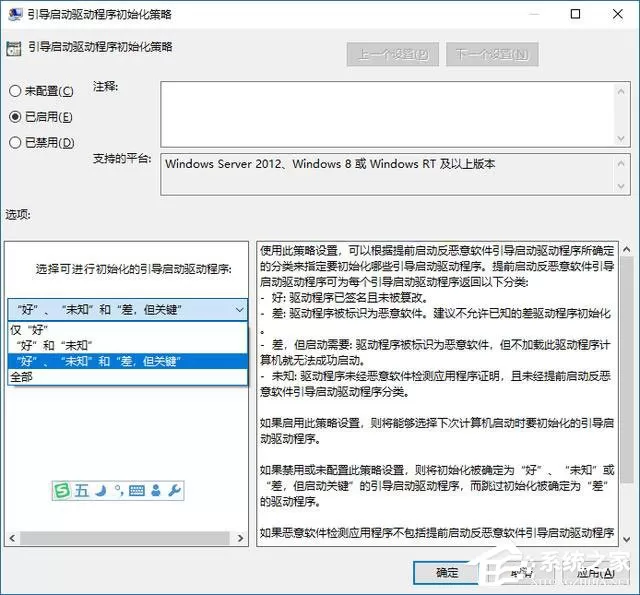Toggle the 五 Wubi input mode icon
This screenshot has width=640, height=595.
click(82, 490)
